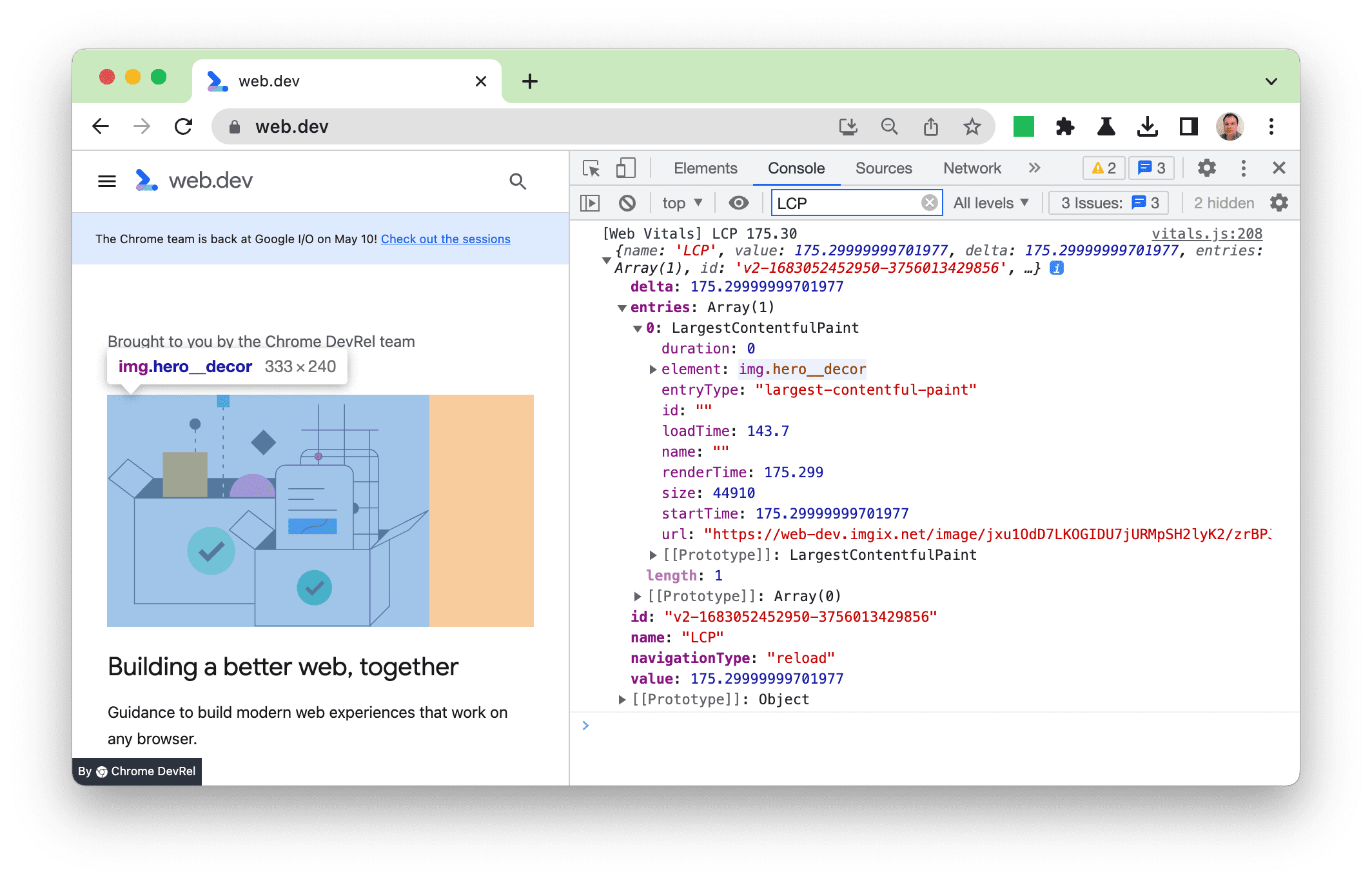Toggle the eye visibility icon in console
The height and width of the screenshot is (881, 1372).
coord(740,204)
